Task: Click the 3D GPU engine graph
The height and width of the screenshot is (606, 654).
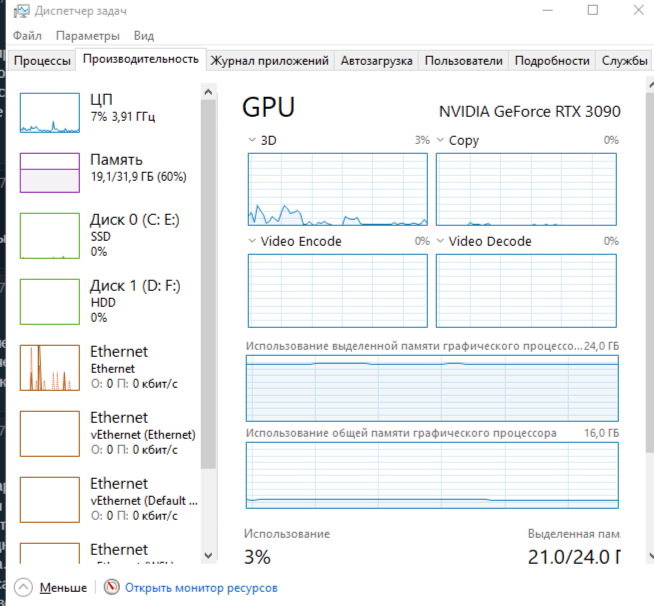Action: click(x=337, y=189)
